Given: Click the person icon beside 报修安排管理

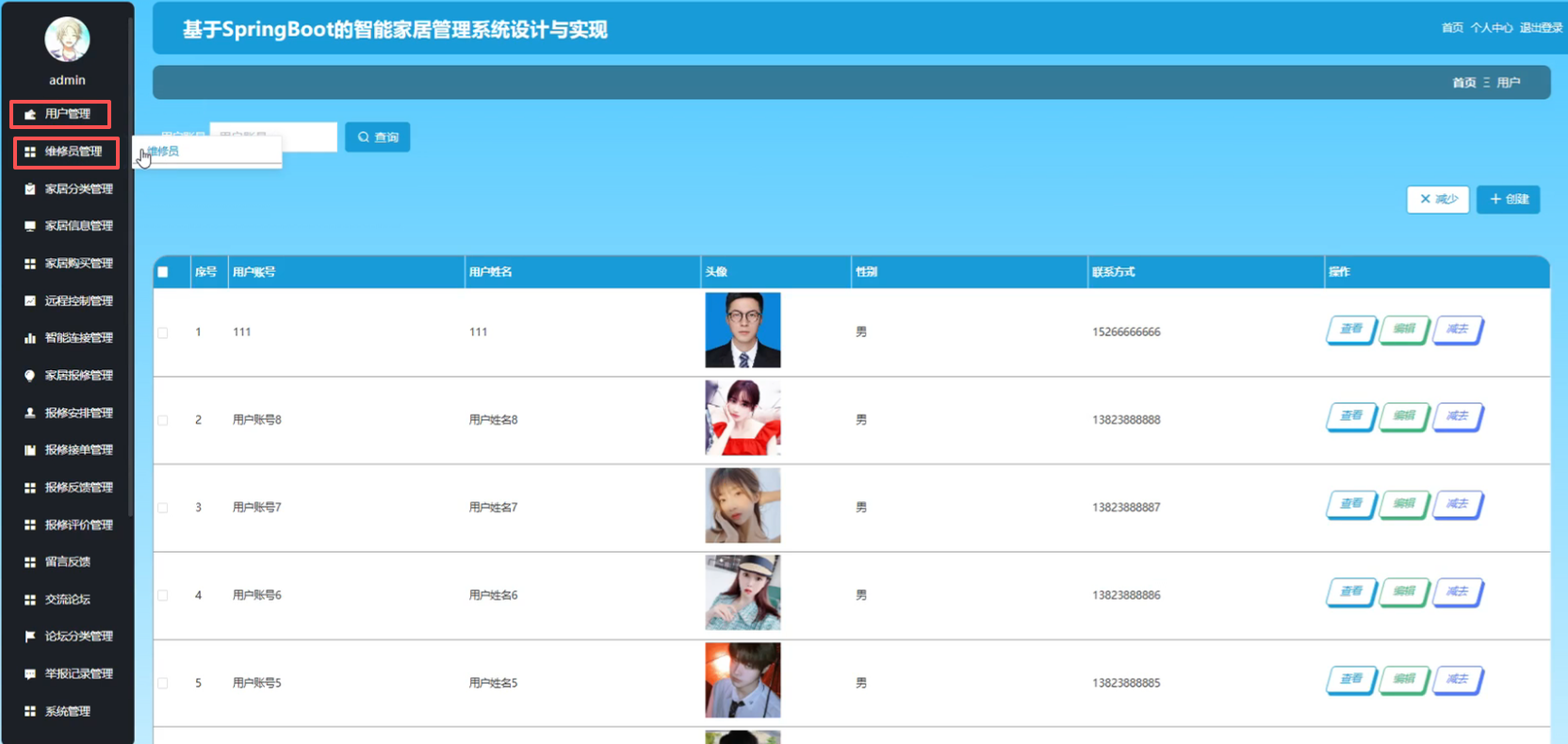Looking at the screenshot, I should pyautogui.click(x=30, y=413).
